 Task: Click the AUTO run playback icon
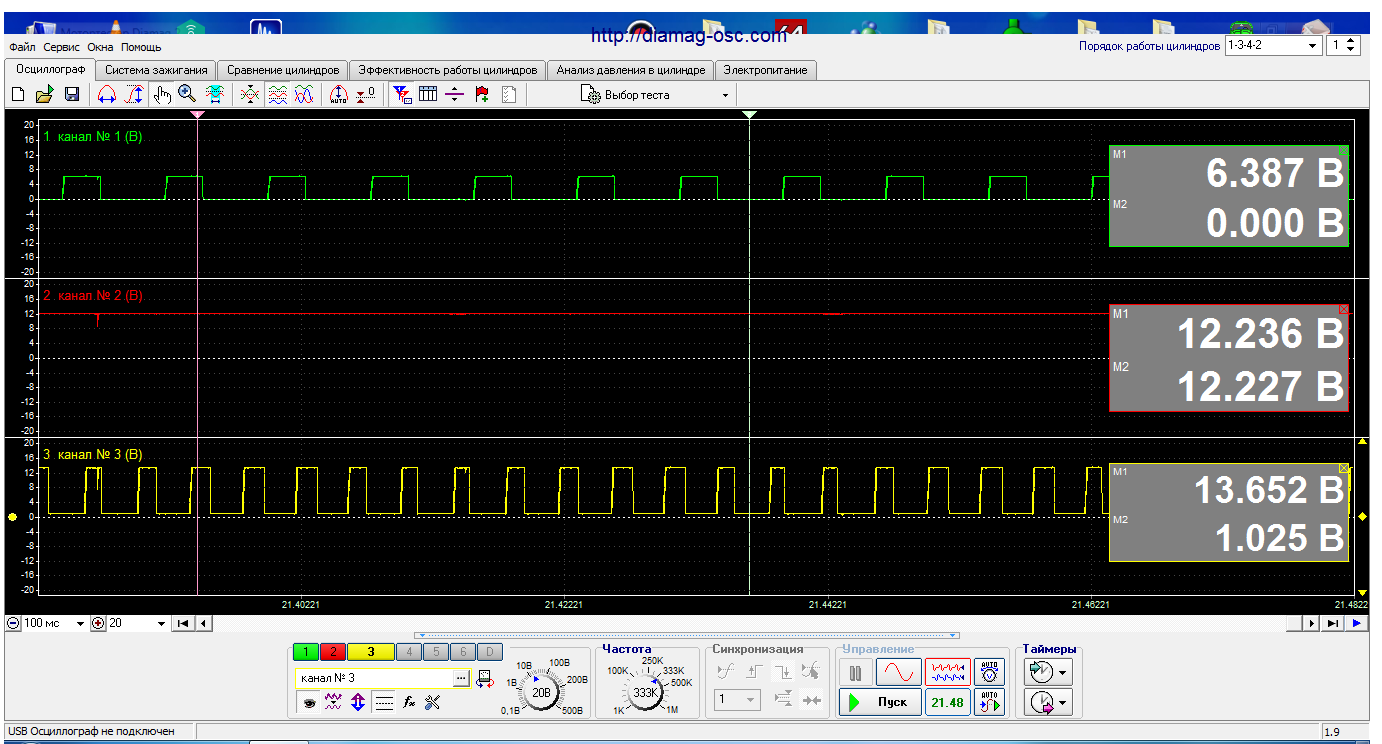click(990, 702)
